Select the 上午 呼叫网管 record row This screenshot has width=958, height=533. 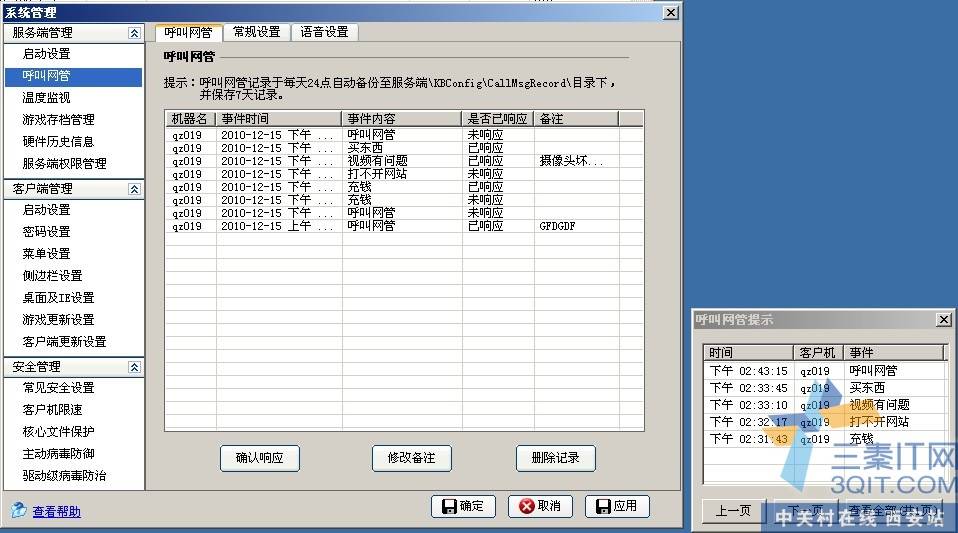tap(404, 226)
